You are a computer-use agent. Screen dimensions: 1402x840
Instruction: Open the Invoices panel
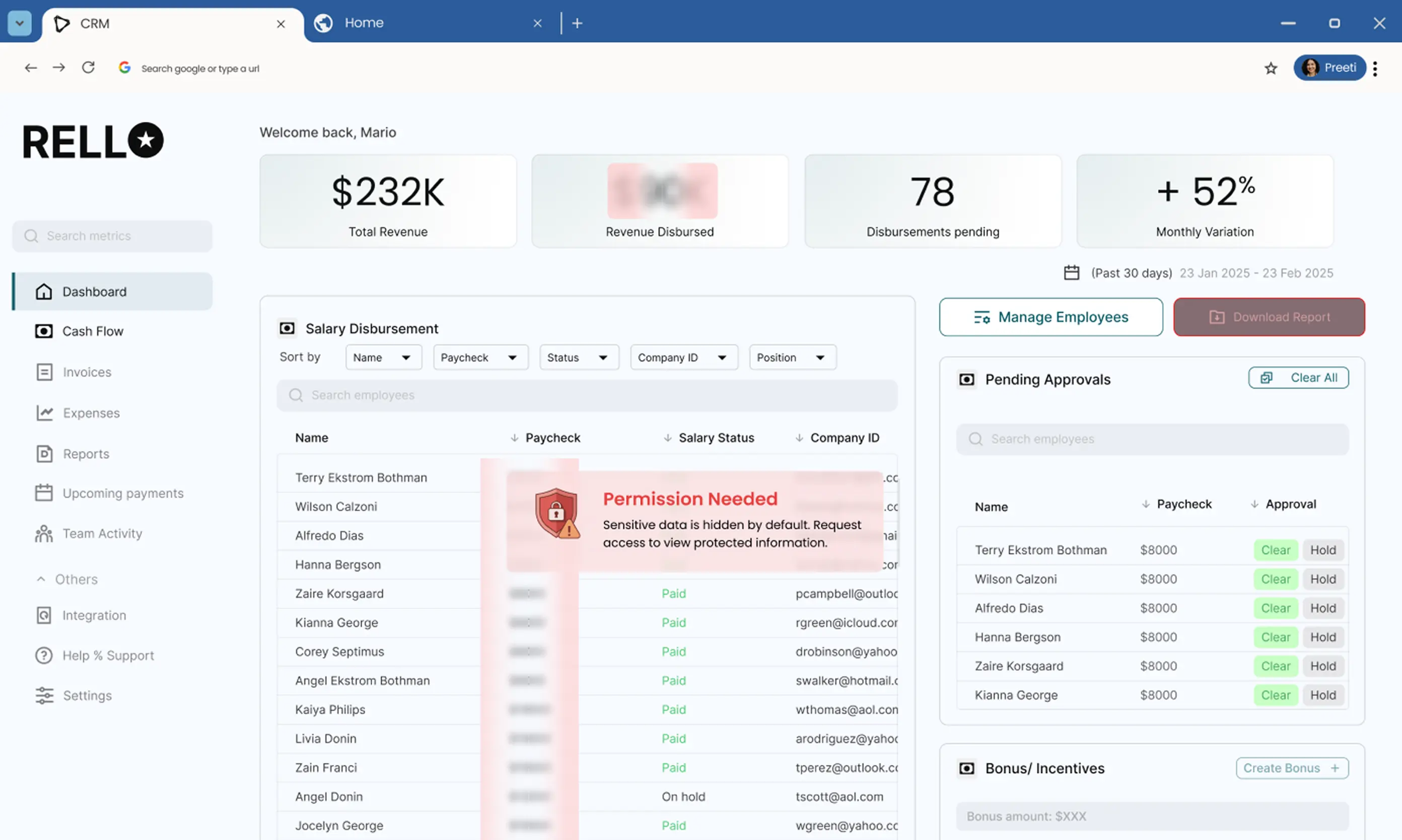pos(87,372)
